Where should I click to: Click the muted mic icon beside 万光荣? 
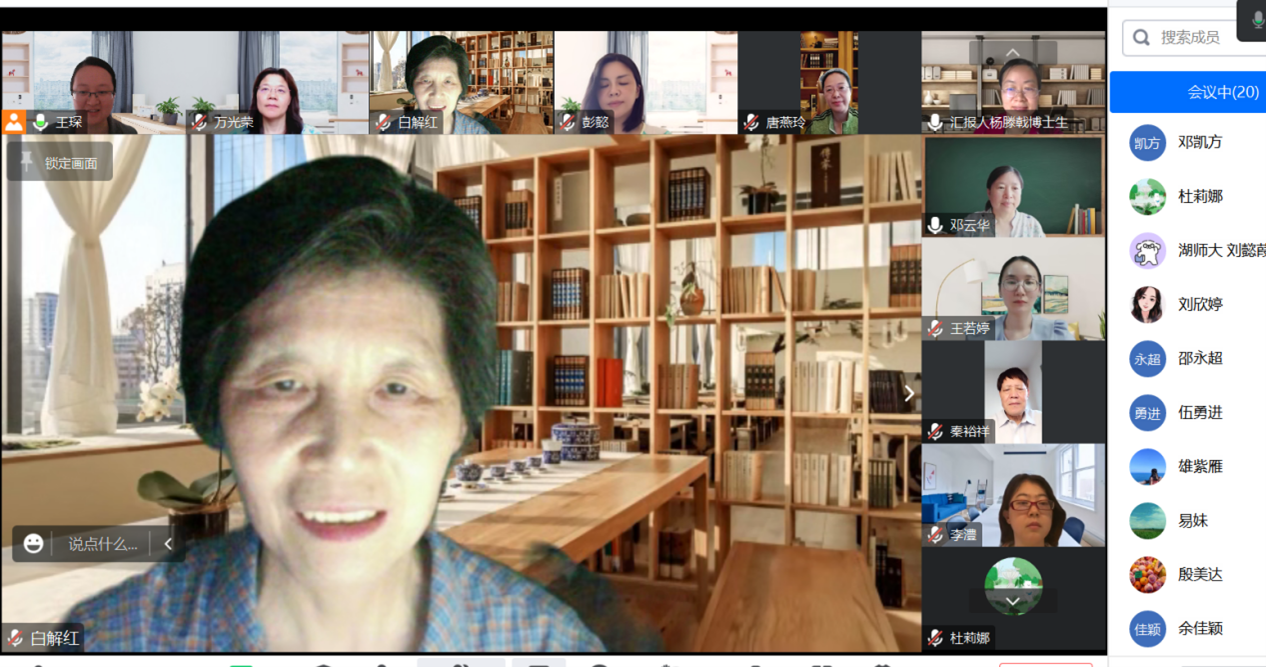(x=199, y=122)
